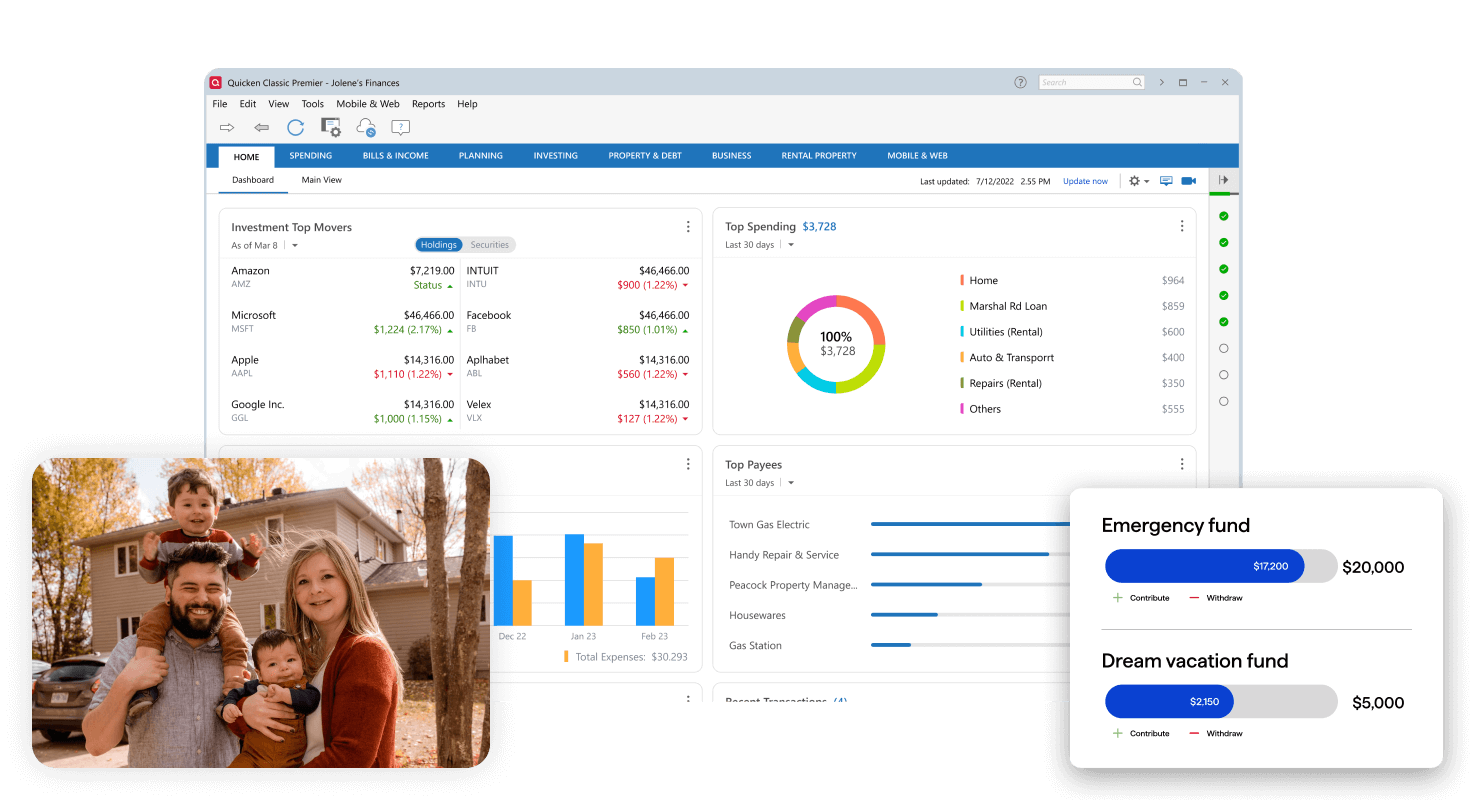Viewport: 1477px width, 800px height.
Task: Click the refresh sync toolbar icon
Action: click(295, 127)
